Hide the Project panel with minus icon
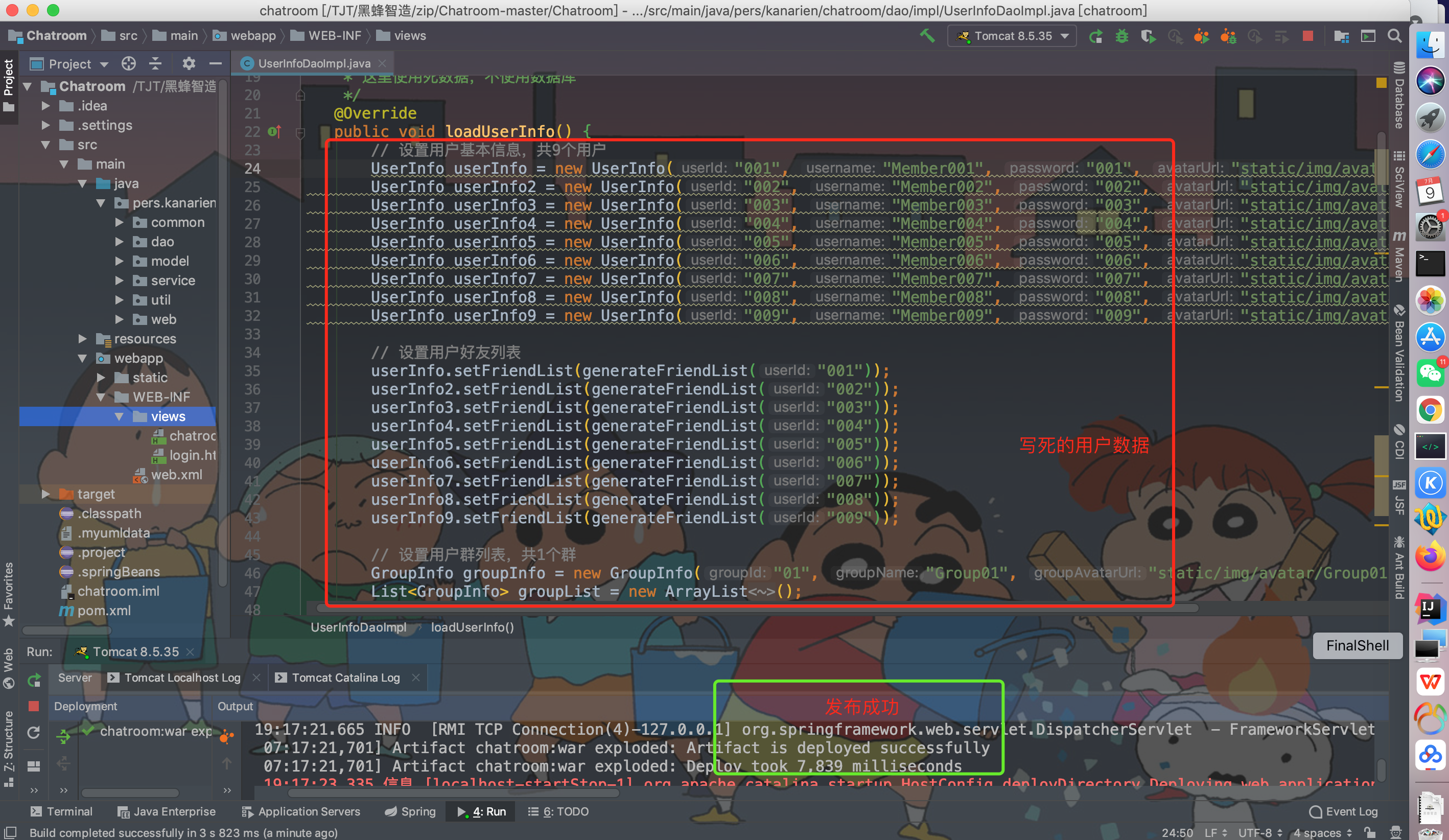 point(216,63)
